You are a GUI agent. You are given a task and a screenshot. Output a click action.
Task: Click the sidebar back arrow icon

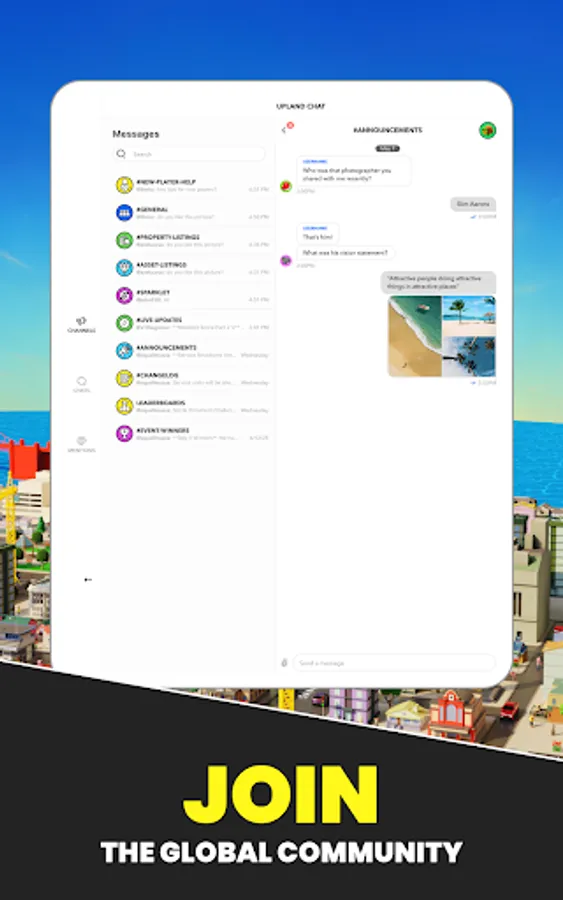point(88,580)
